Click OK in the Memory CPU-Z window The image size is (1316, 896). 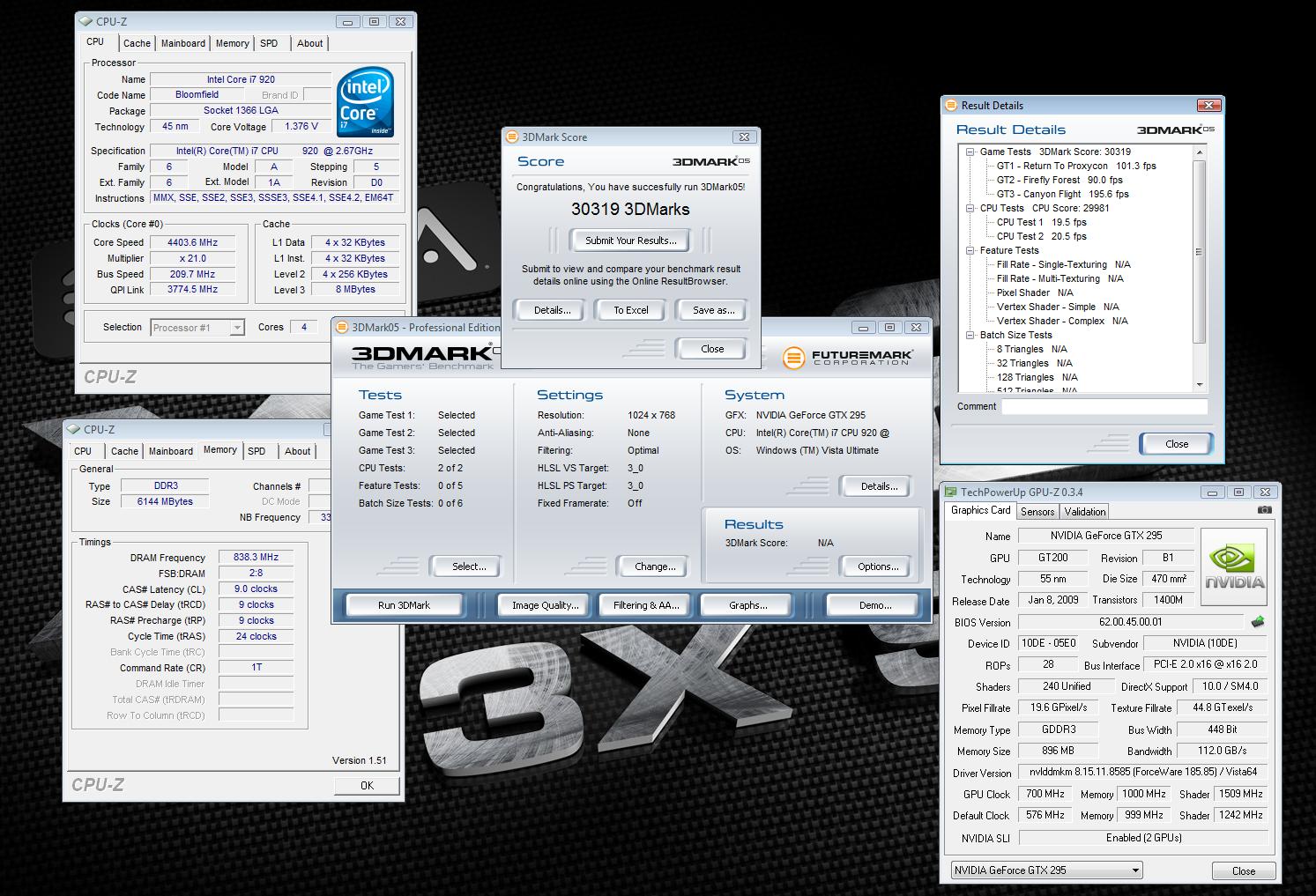pos(367,785)
